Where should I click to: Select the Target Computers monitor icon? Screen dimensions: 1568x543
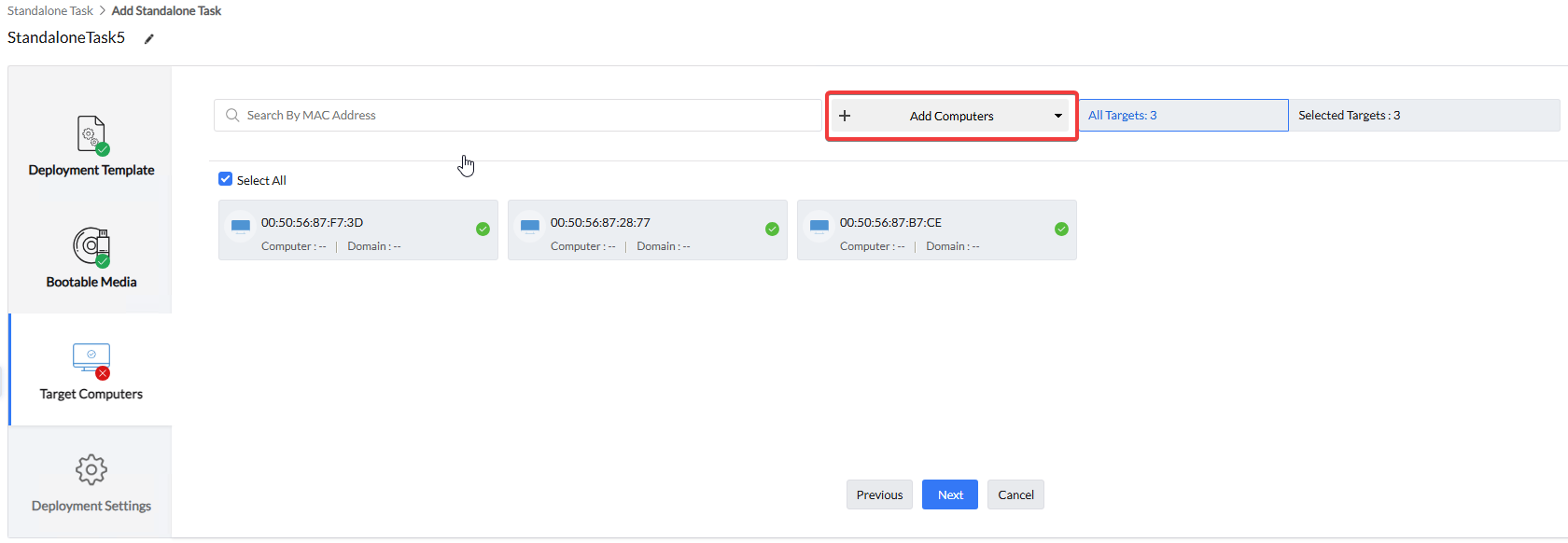(x=91, y=359)
